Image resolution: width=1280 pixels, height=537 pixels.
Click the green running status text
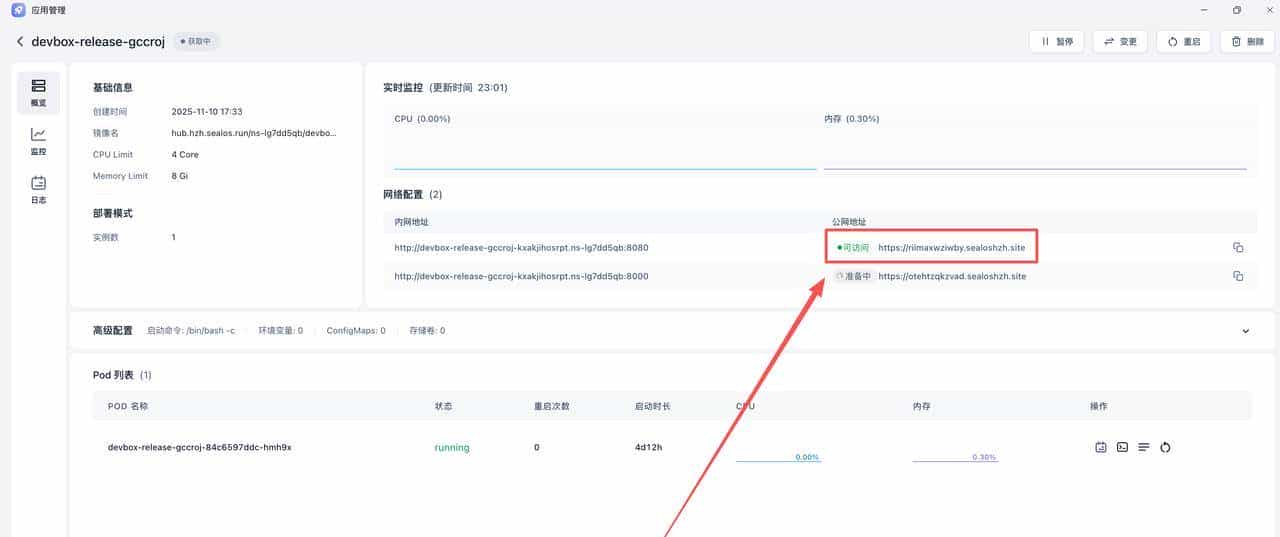point(452,447)
